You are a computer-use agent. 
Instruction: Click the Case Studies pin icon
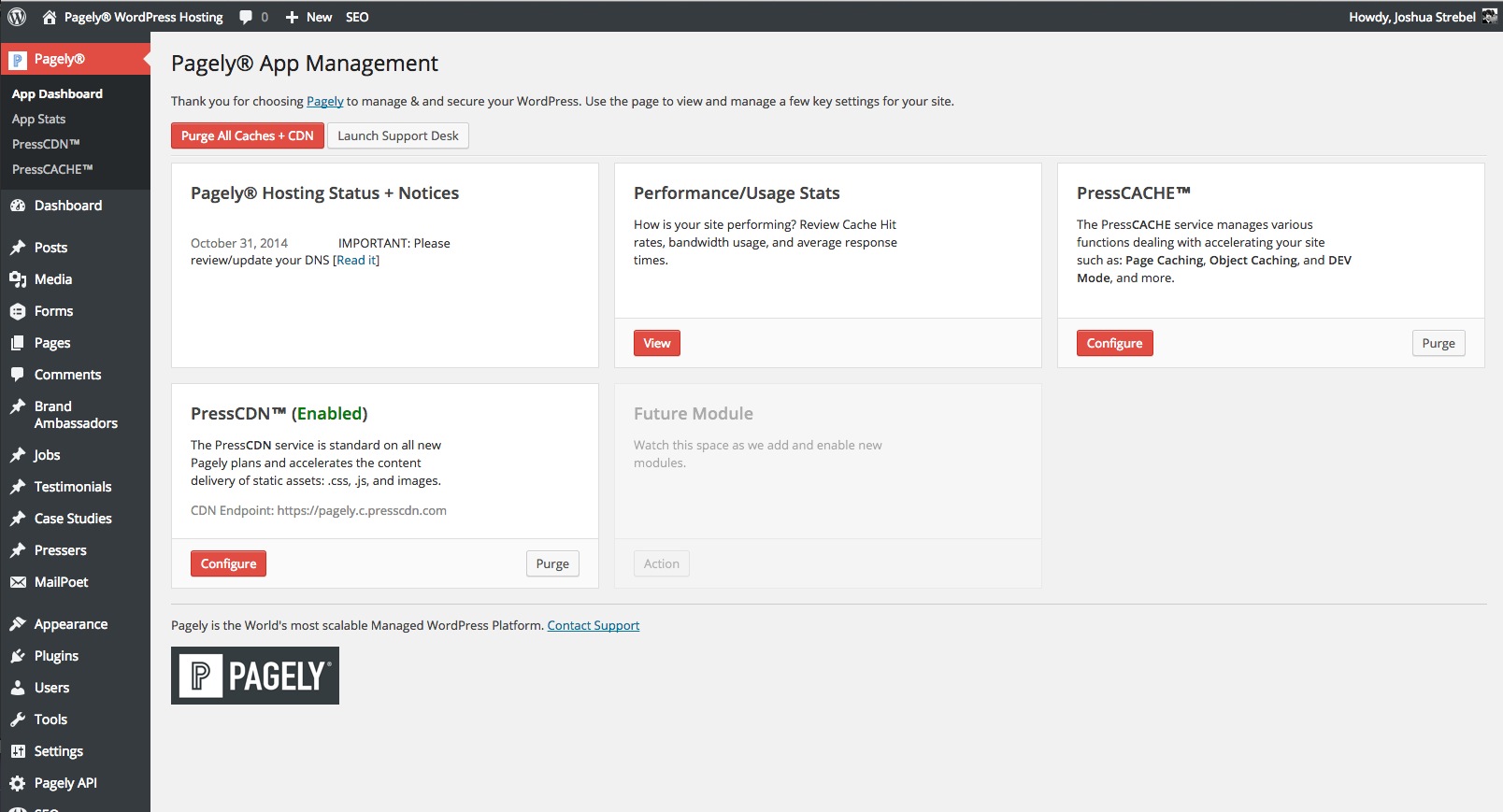[18, 519]
